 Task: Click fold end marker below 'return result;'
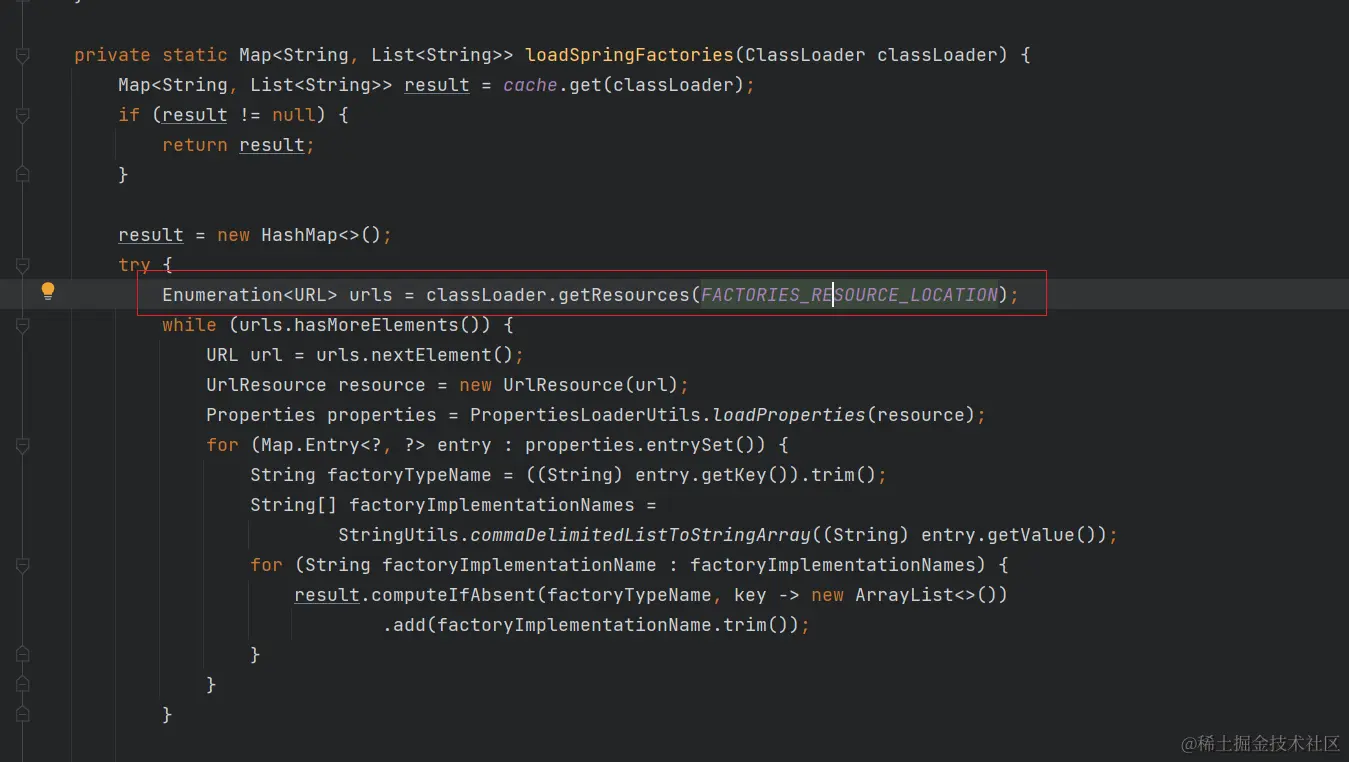pos(23,174)
